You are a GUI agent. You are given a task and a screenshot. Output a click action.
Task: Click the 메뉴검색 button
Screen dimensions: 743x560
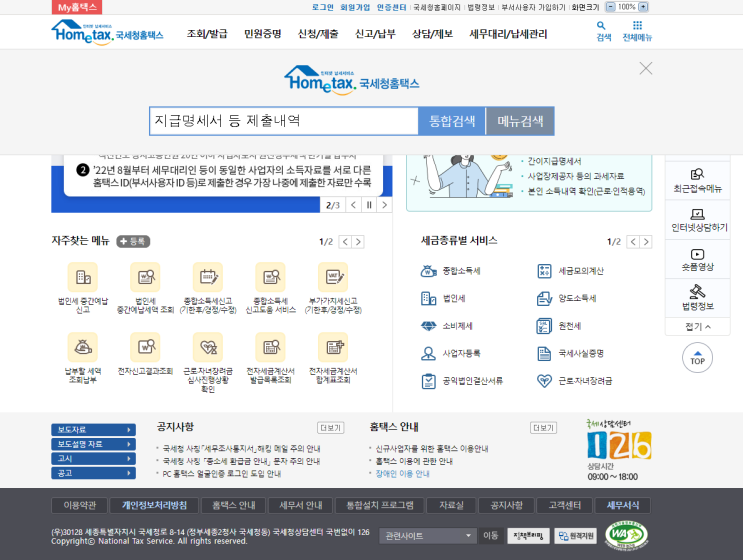pyautogui.click(x=520, y=121)
